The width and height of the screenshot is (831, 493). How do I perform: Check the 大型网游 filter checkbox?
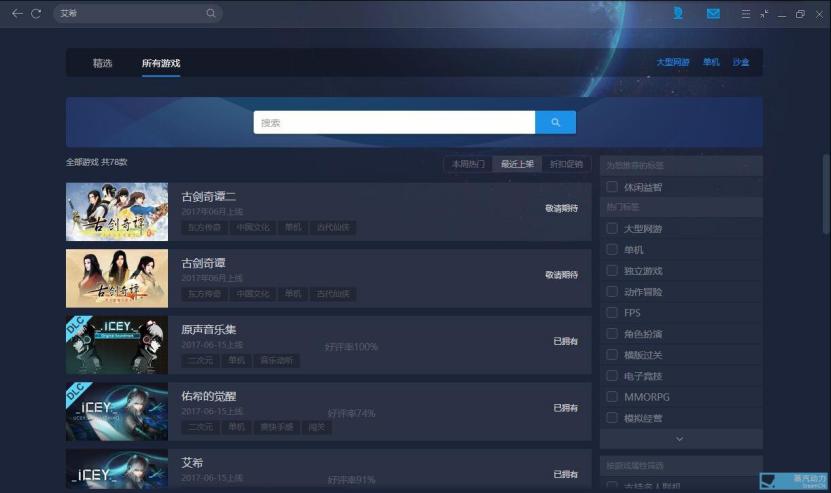(x=612, y=228)
